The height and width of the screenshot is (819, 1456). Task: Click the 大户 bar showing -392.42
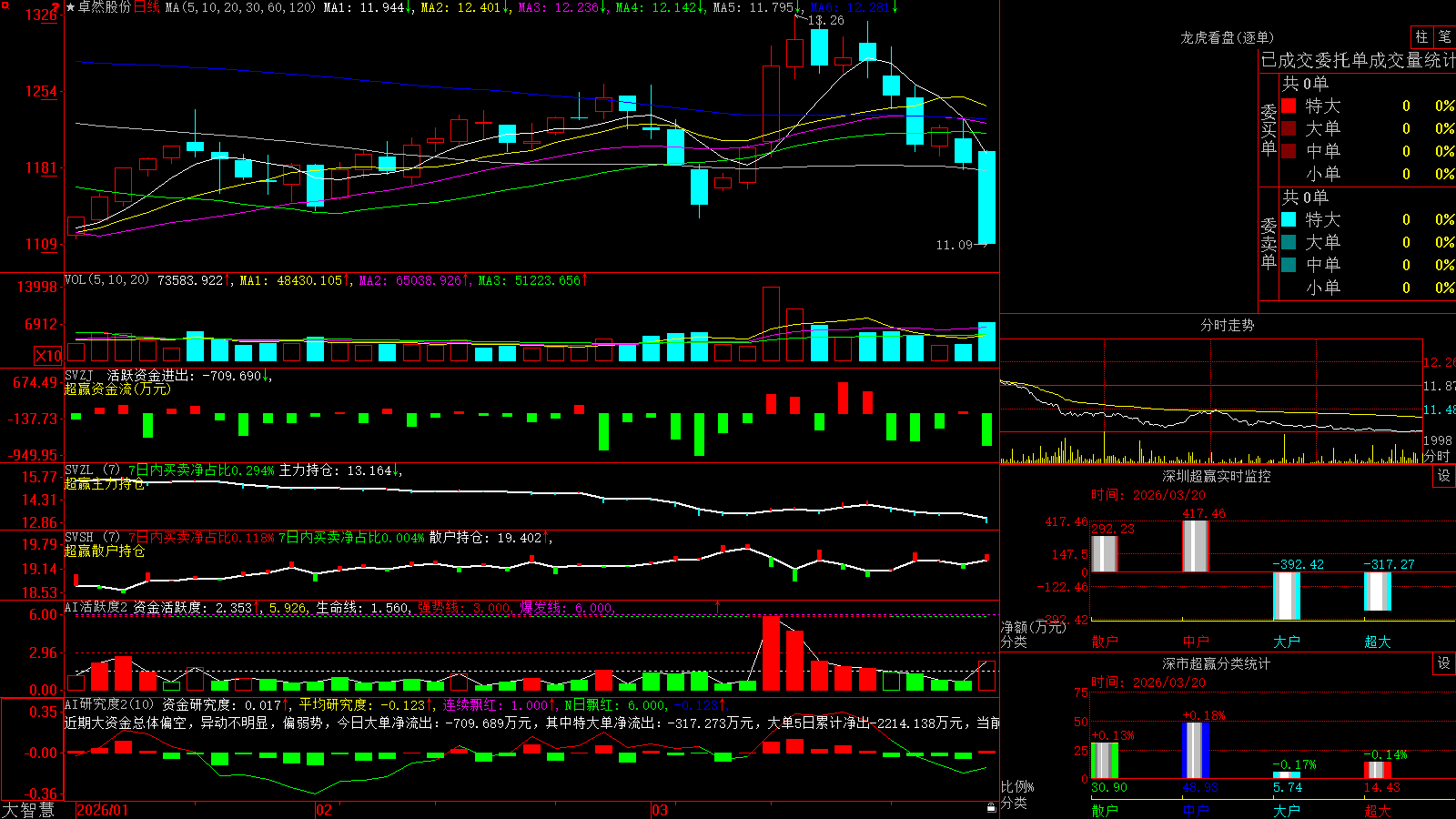pyautogui.click(x=1287, y=596)
